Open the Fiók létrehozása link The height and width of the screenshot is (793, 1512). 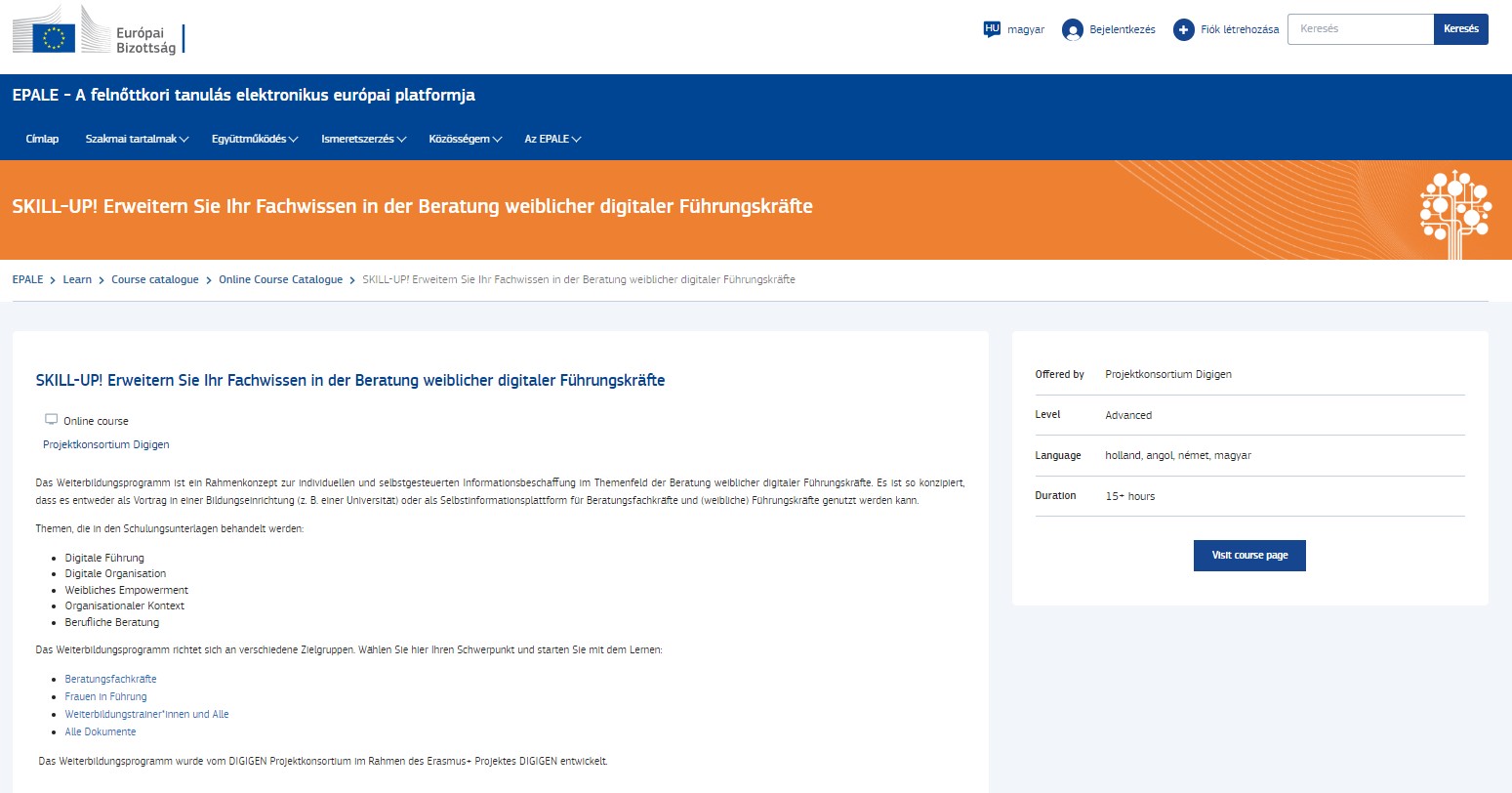click(1240, 29)
